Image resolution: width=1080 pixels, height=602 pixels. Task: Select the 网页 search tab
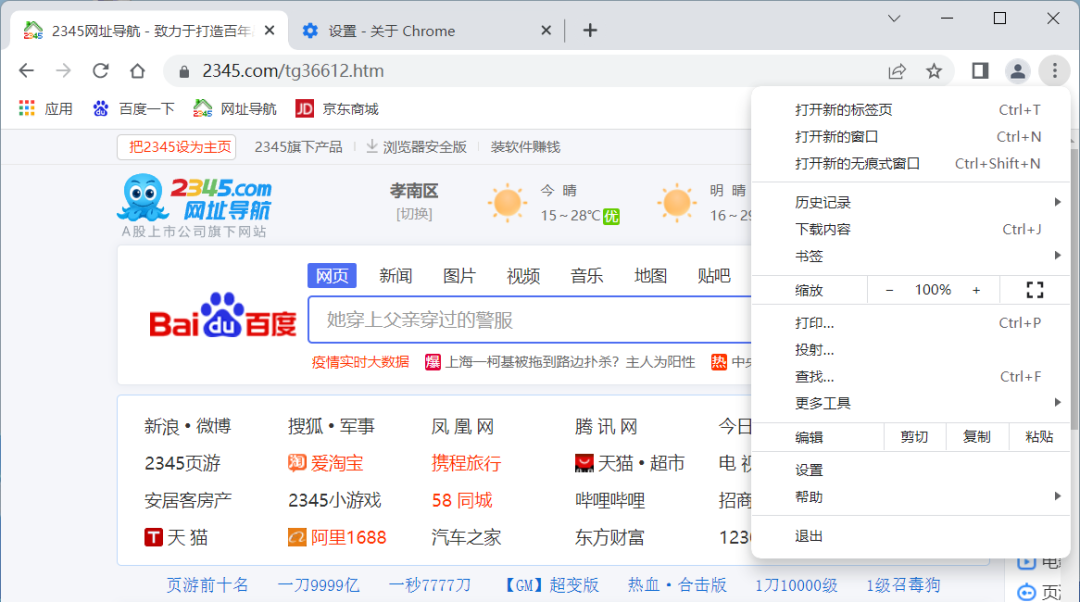332,276
